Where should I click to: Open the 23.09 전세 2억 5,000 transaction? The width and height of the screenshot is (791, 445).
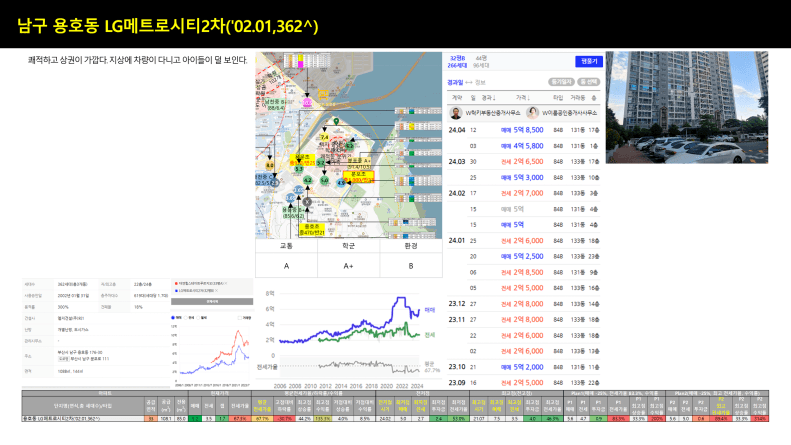click(x=524, y=382)
